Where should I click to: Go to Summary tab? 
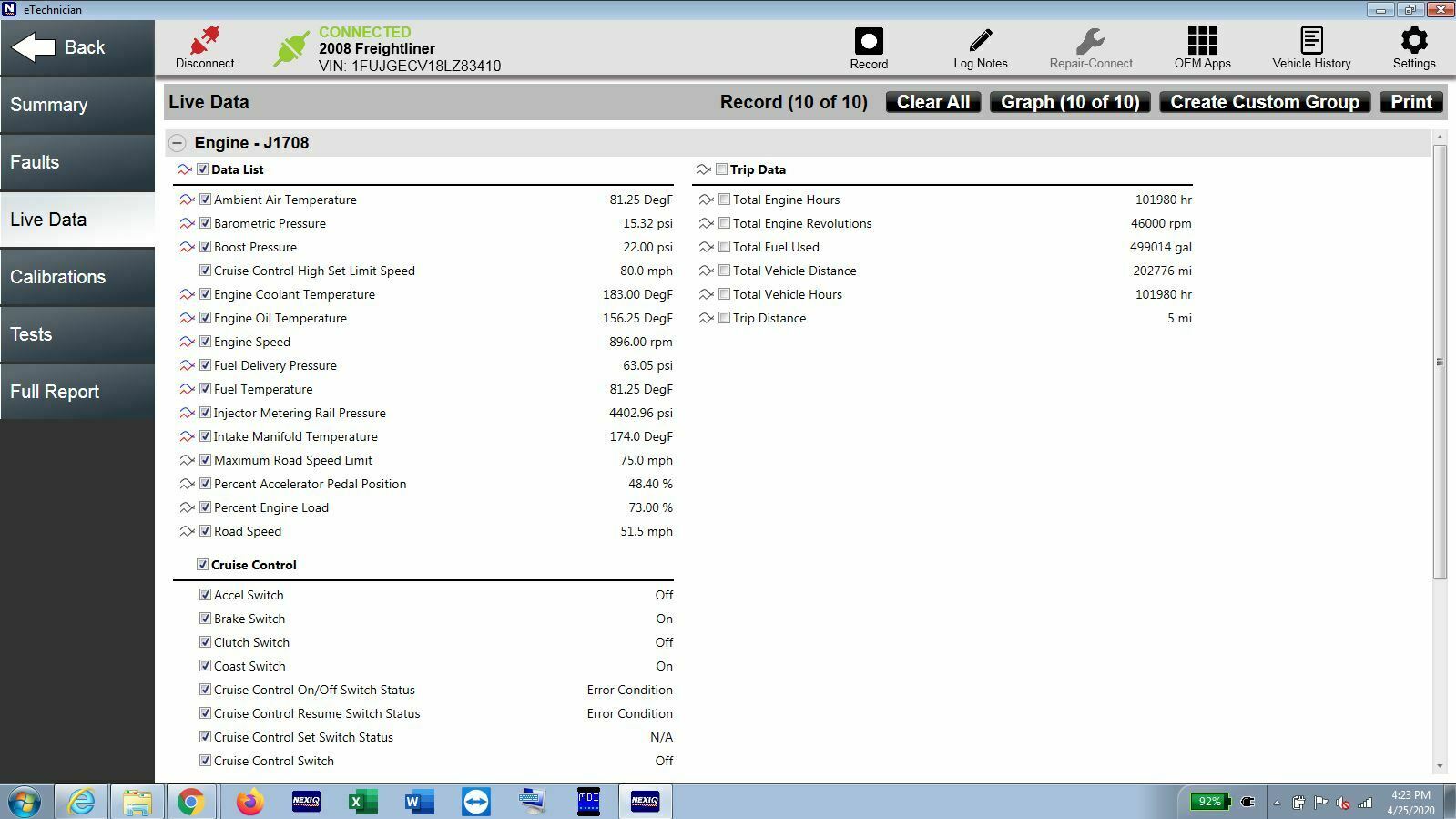pos(77,105)
